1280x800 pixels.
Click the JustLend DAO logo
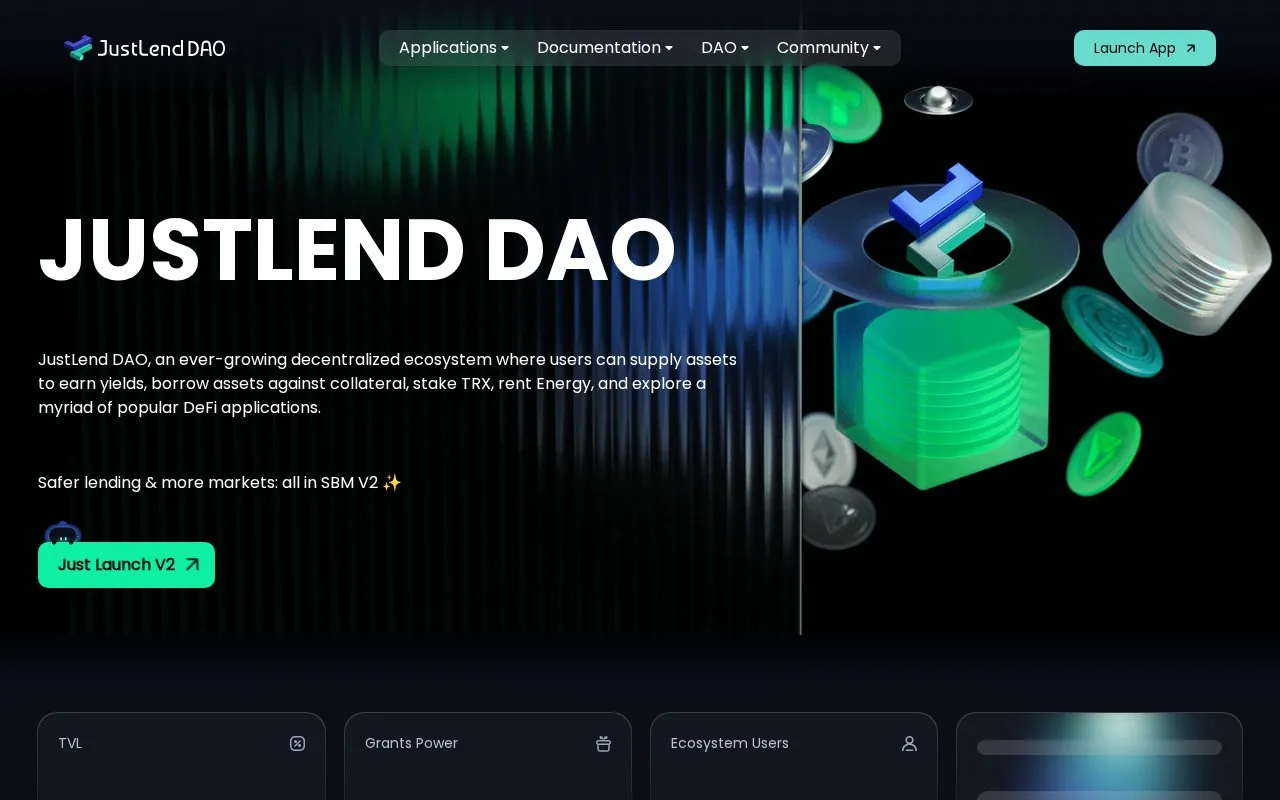click(x=145, y=48)
